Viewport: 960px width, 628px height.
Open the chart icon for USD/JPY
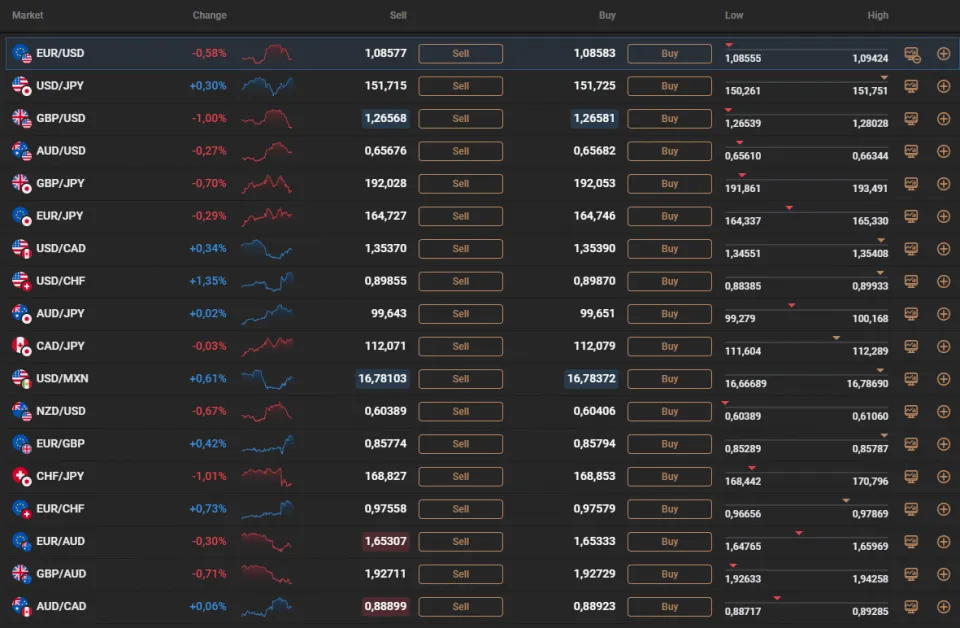pyautogui.click(x=911, y=86)
